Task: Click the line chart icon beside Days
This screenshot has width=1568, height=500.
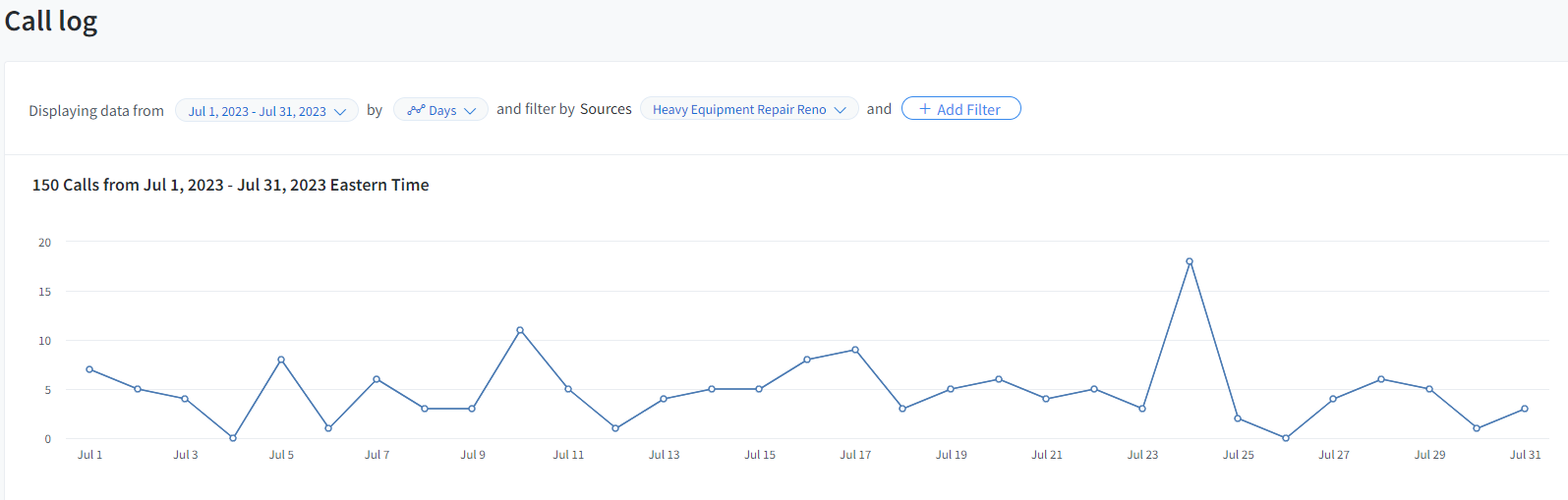Action: pos(416,110)
